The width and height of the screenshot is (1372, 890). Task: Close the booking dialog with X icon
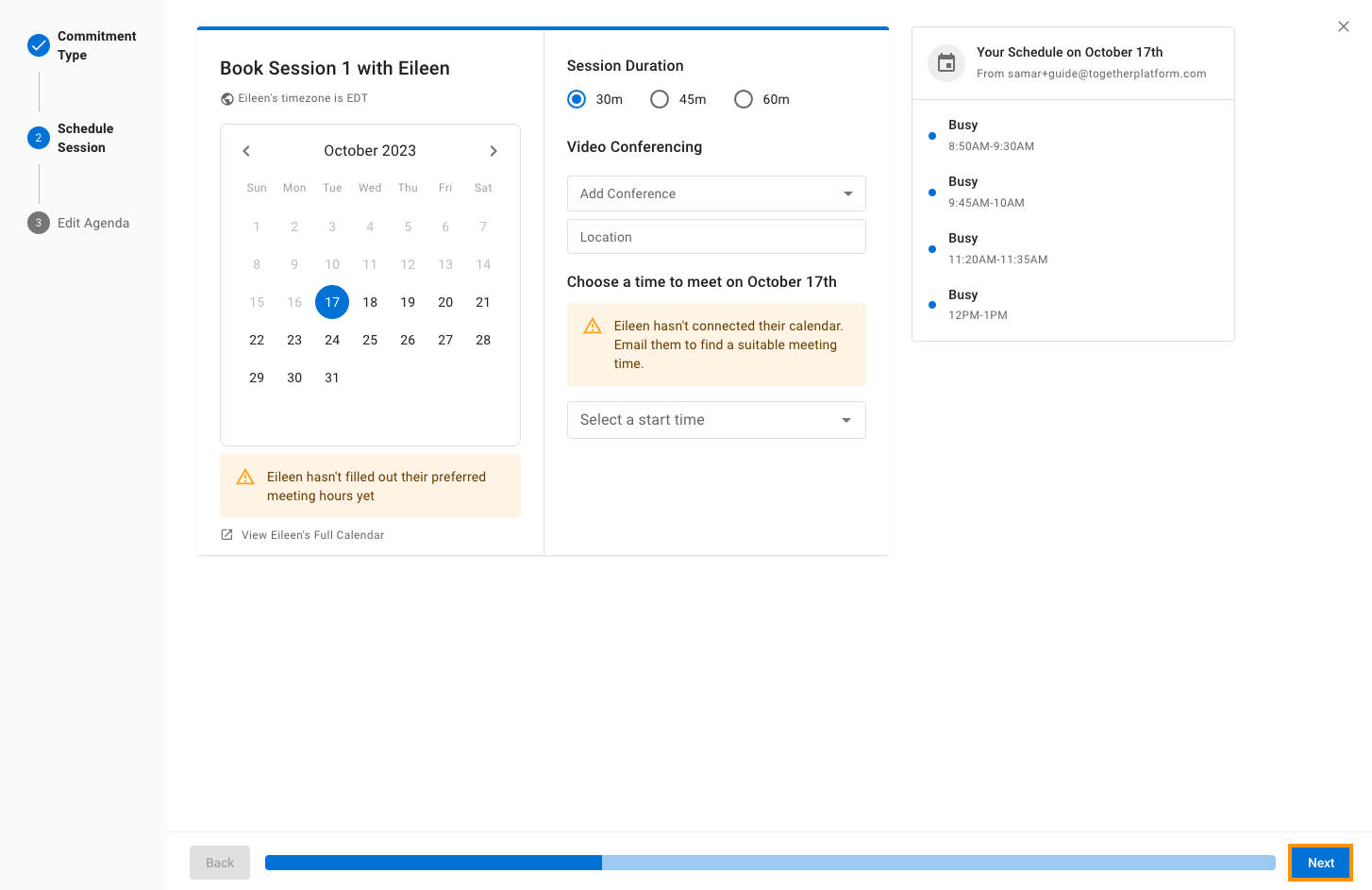pyautogui.click(x=1344, y=26)
